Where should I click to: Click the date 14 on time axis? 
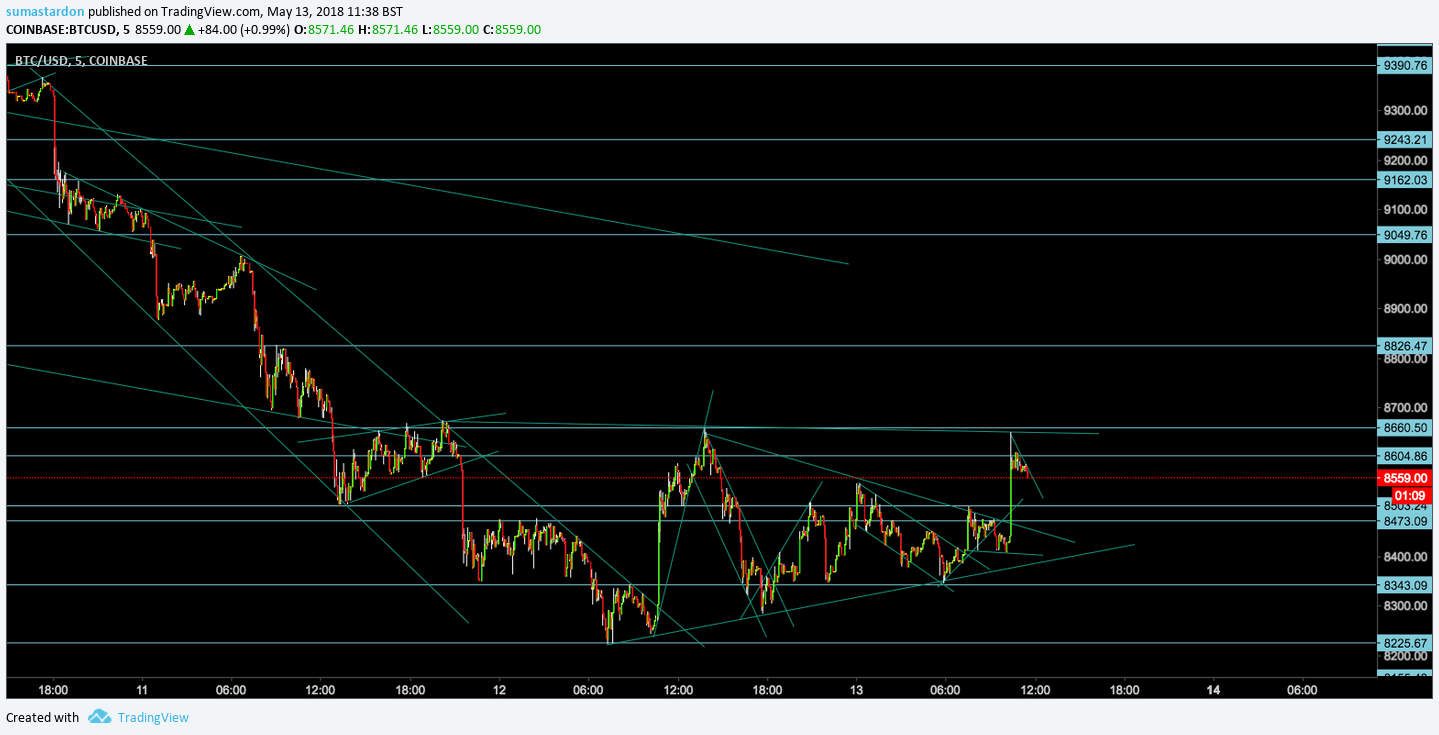point(1213,690)
